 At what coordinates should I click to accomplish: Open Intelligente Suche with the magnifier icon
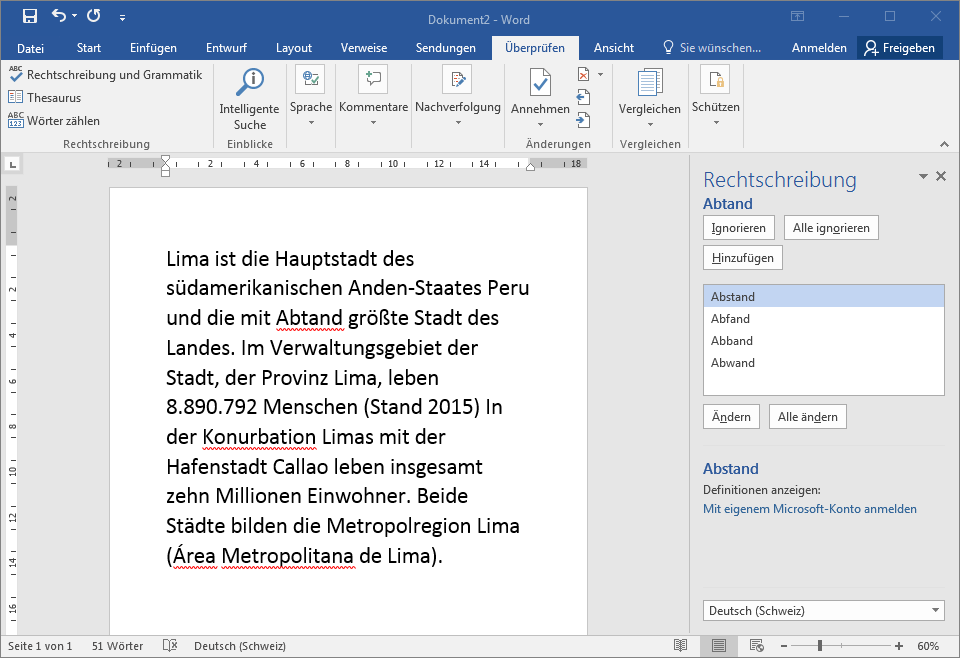tap(249, 82)
